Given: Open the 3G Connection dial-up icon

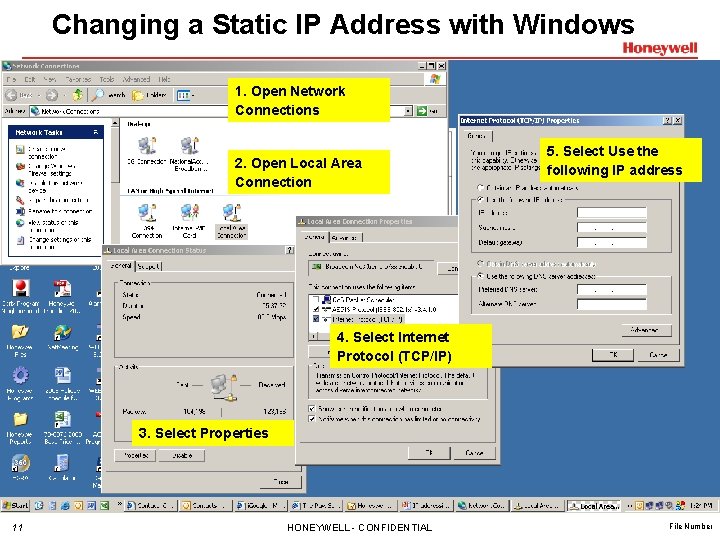Looking at the screenshot, I should [147, 150].
